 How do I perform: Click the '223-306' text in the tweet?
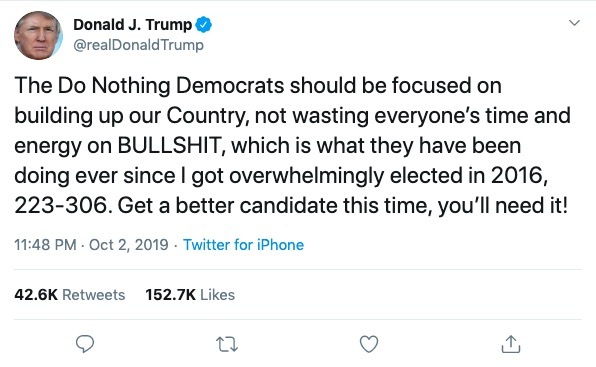61,206
